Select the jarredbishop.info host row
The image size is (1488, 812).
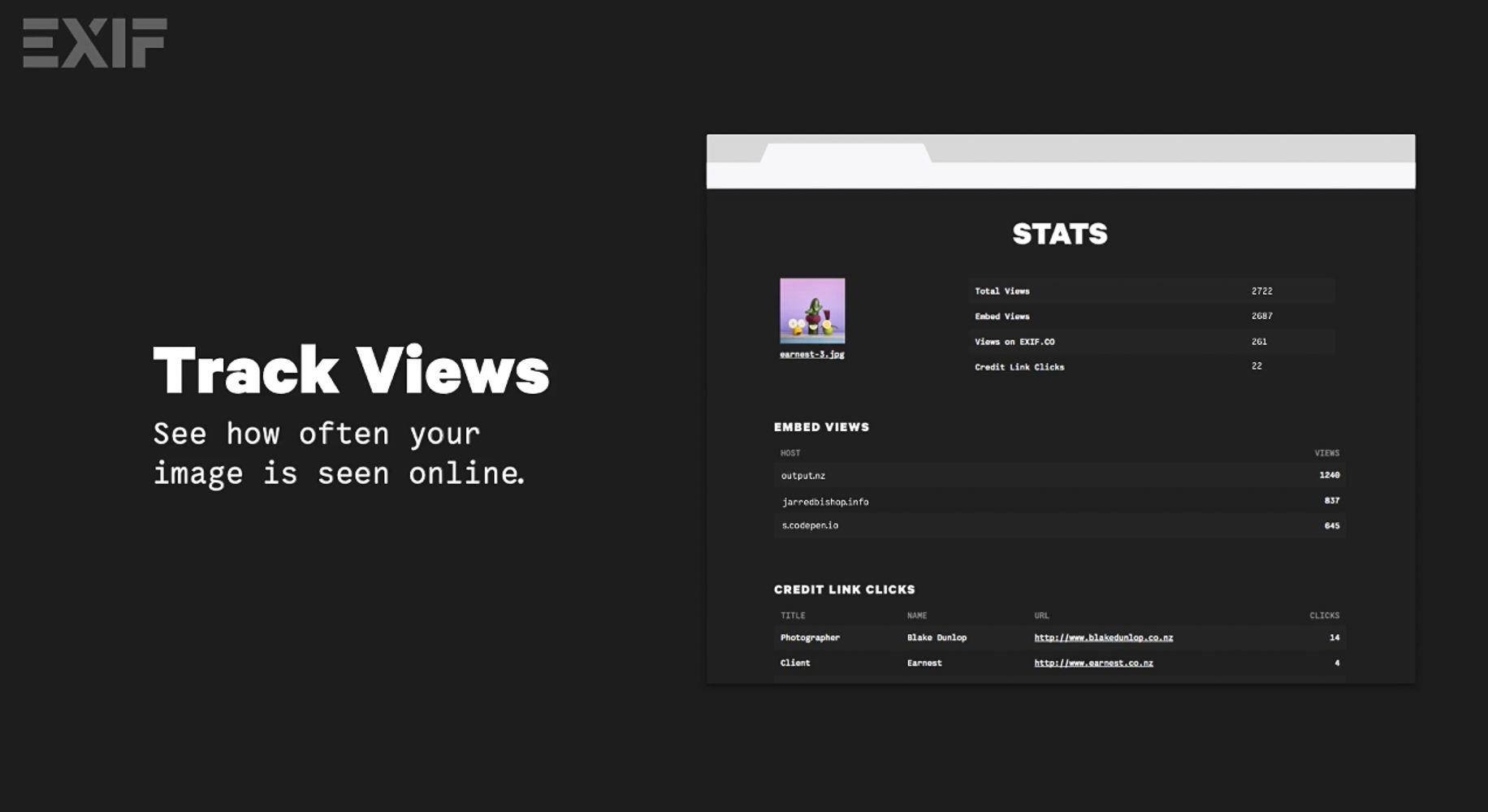[x=1059, y=501]
